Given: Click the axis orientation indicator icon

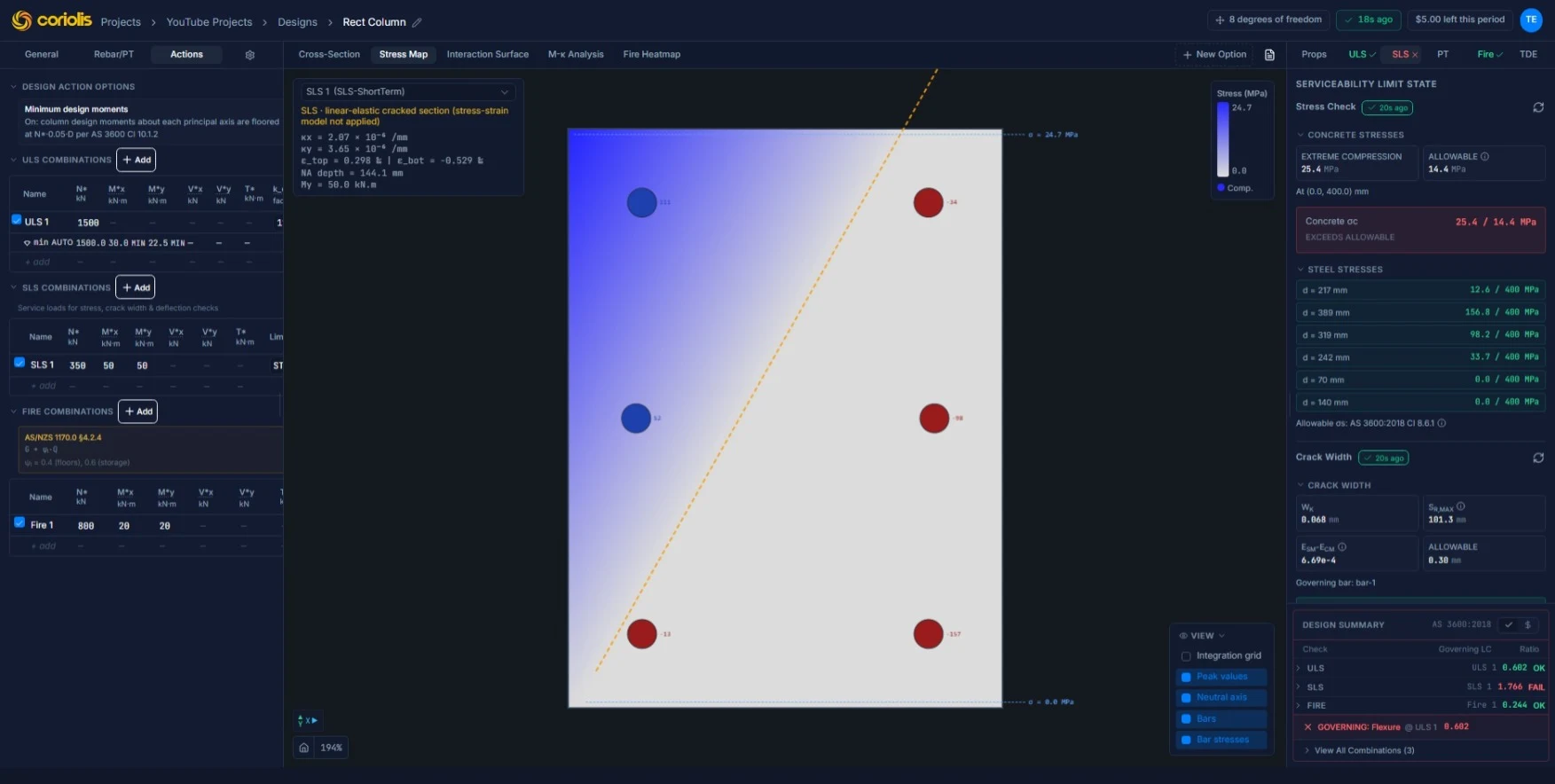Looking at the screenshot, I should click(x=307, y=720).
